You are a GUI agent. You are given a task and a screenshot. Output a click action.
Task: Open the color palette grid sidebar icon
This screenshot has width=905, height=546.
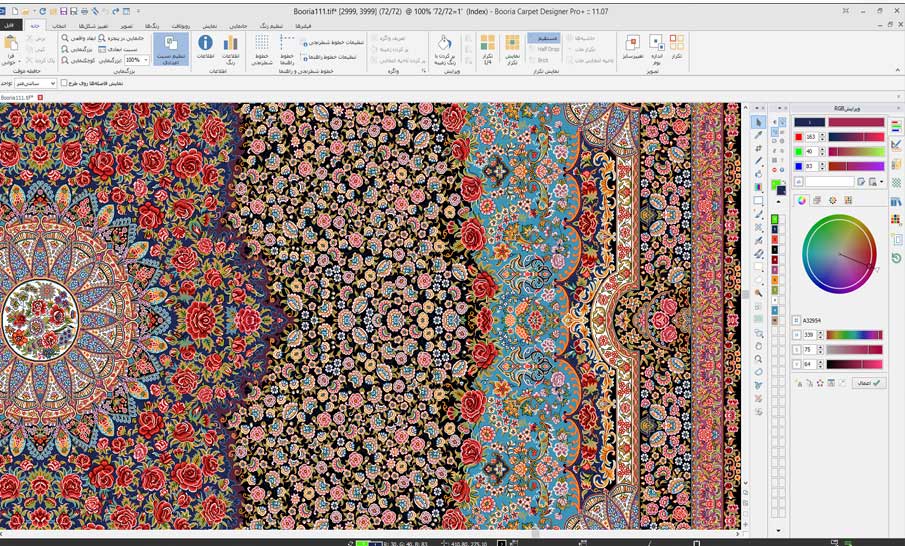point(896,220)
